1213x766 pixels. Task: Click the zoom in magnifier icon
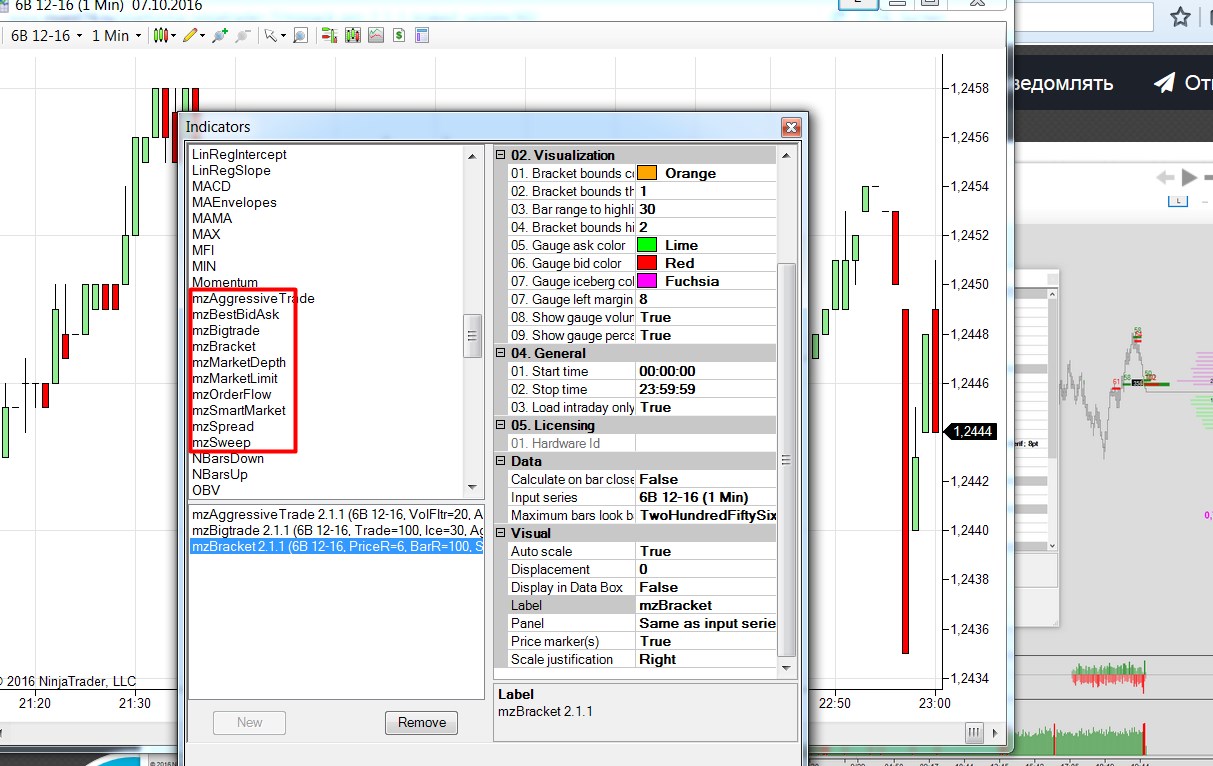click(219, 36)
